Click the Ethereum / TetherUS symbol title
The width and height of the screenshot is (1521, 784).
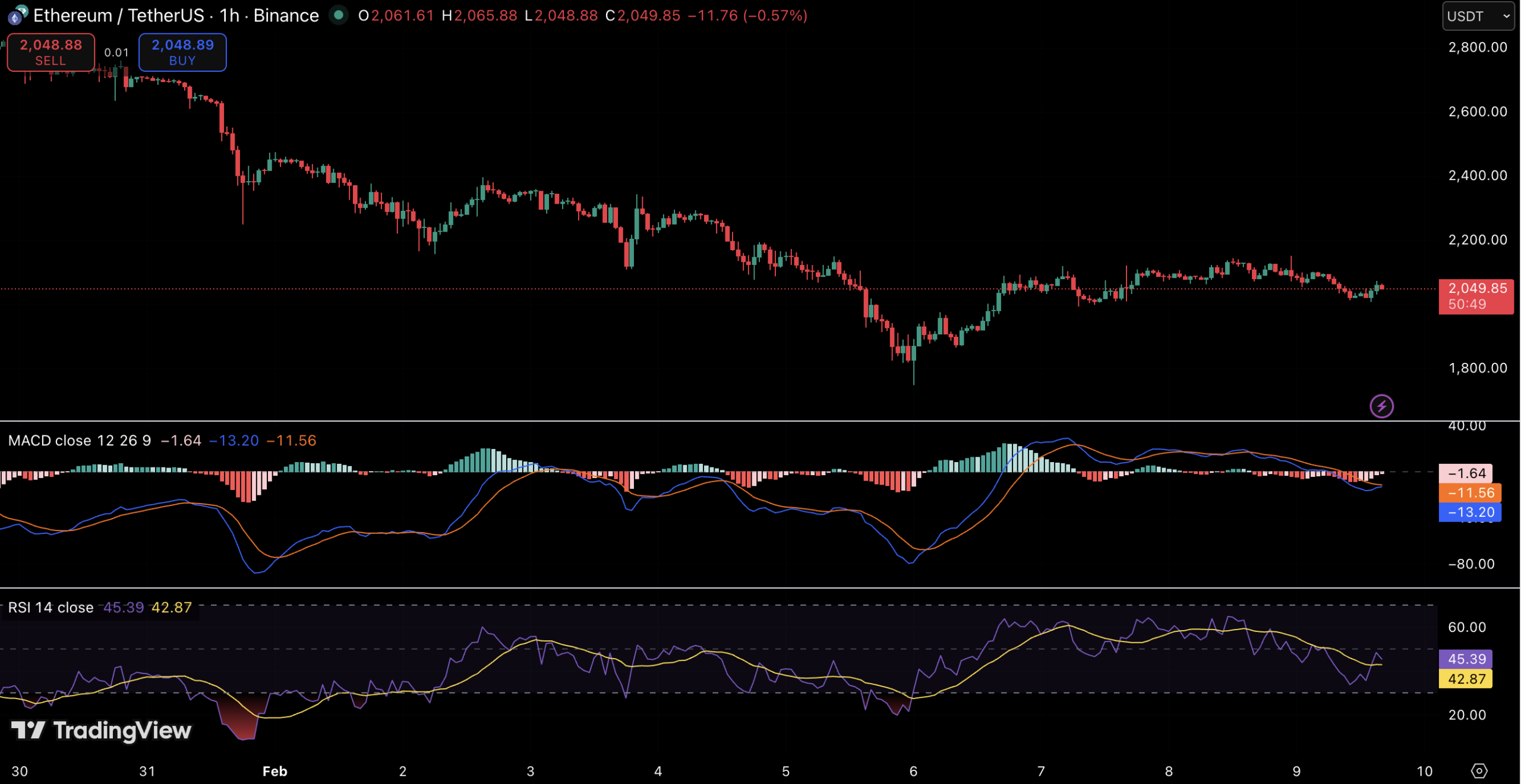click(x=118, y=15)
